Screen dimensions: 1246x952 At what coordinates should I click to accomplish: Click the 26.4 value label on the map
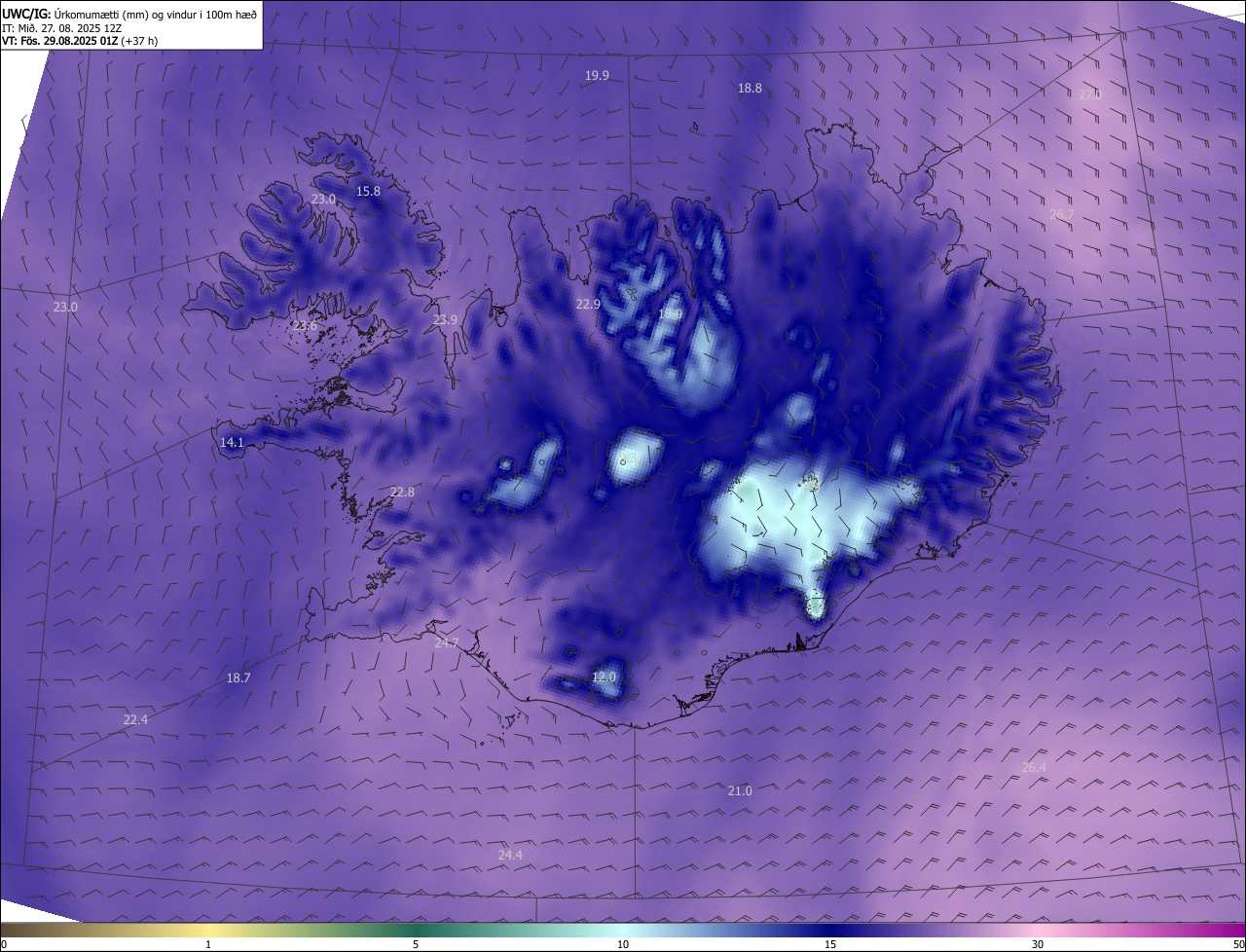pyautogui.click(x=1034, y=768)
